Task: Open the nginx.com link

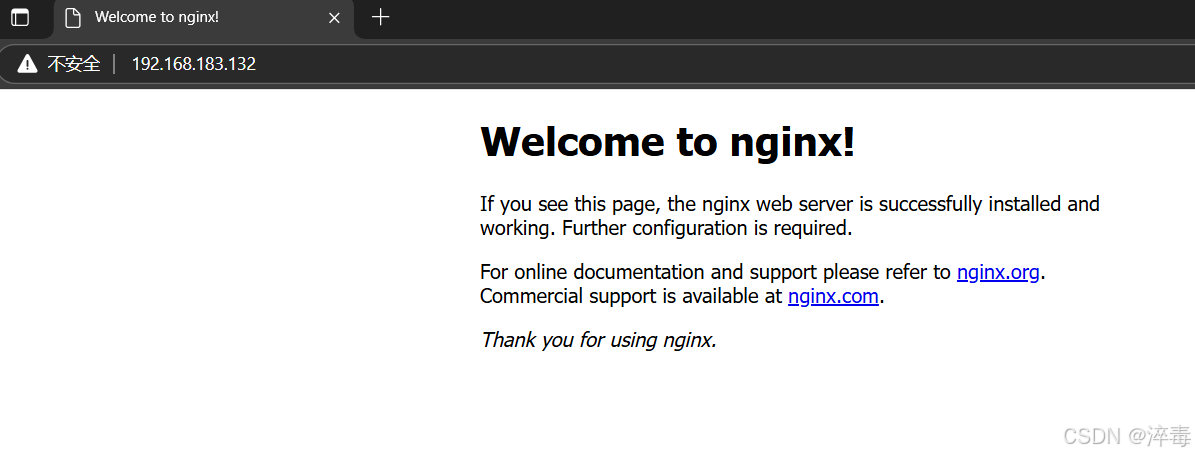Action: click(833, 296)
